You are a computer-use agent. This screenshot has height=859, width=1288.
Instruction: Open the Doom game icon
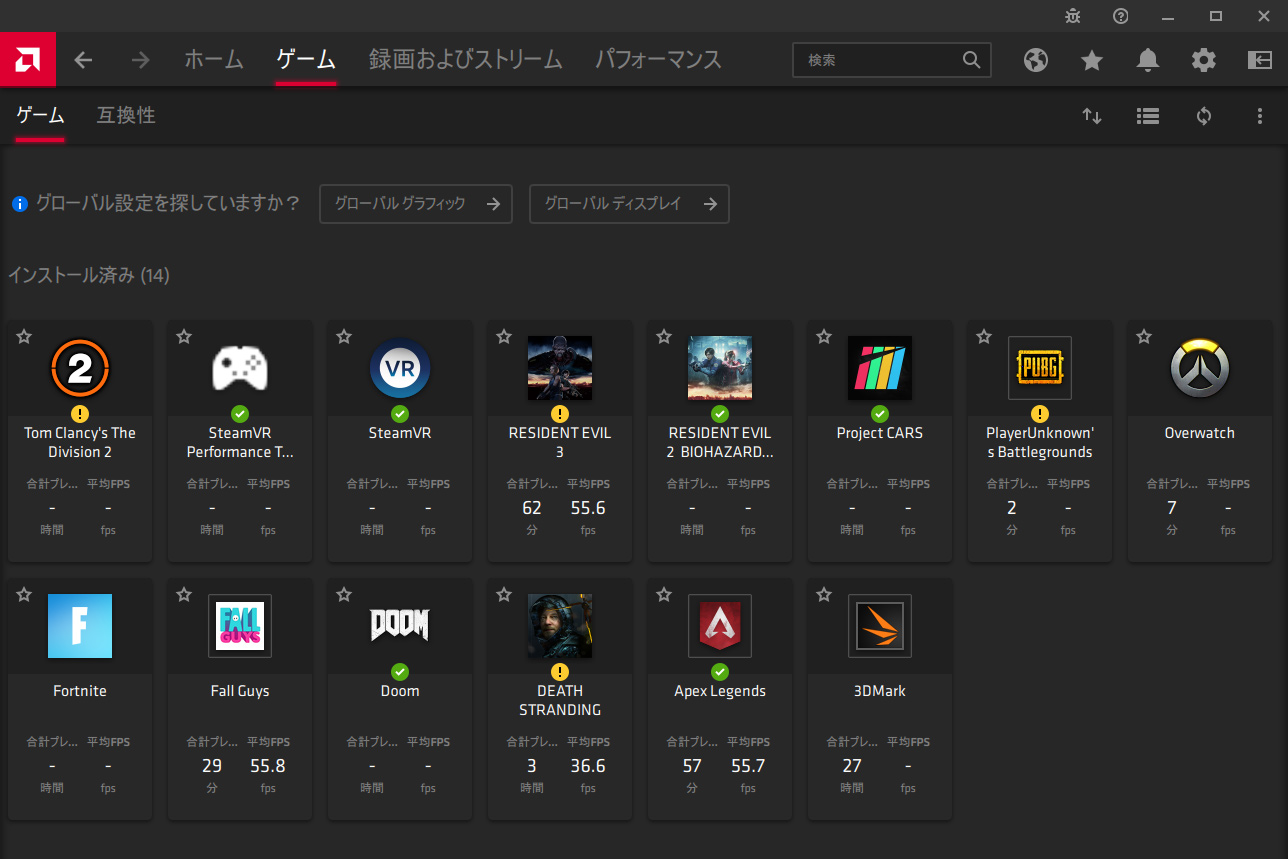(400, 626)
